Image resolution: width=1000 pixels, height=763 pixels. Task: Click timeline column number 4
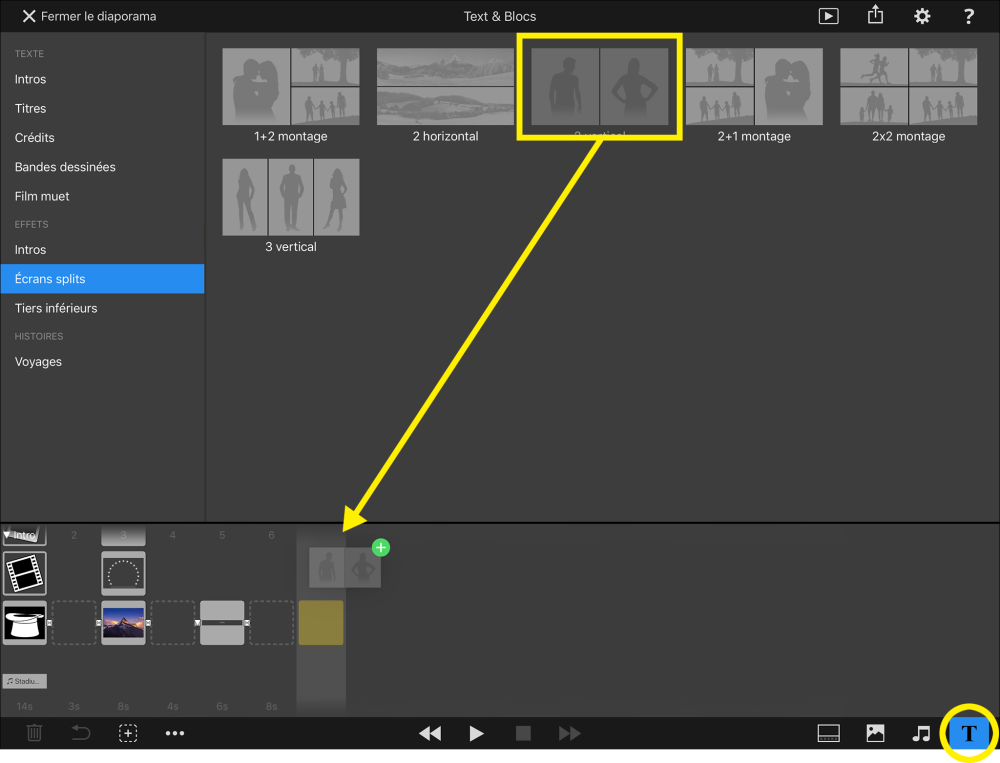(x=173, y=535)
